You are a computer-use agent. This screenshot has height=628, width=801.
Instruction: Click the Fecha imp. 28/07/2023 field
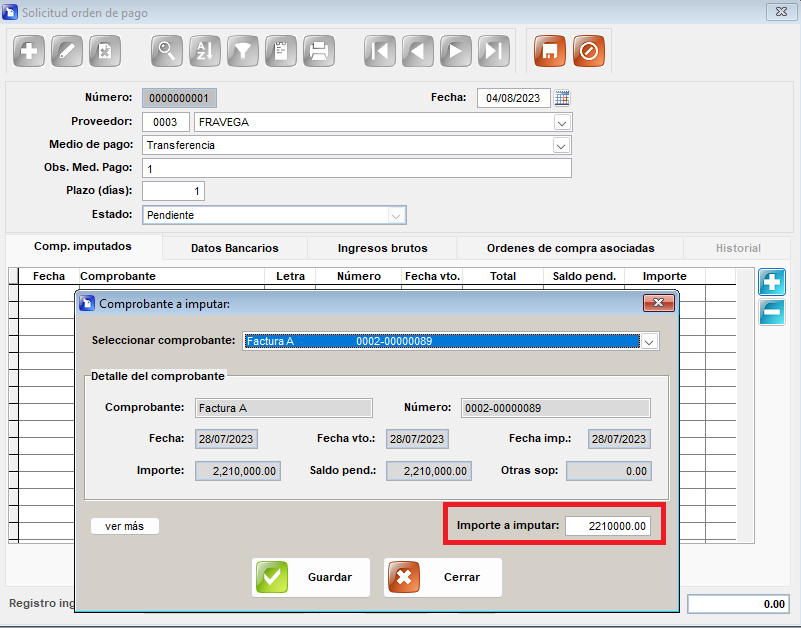tap(619, 439)
